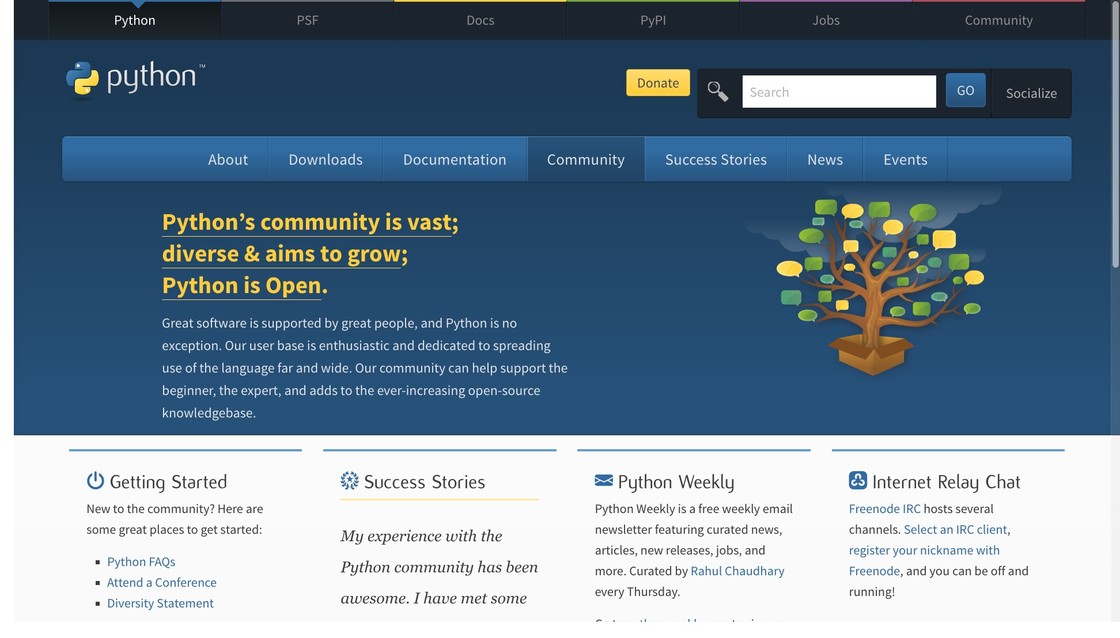This screenshot has height=638, width=1120.
Task: Open the Python FAQs link
Action: tap(141, 562)
